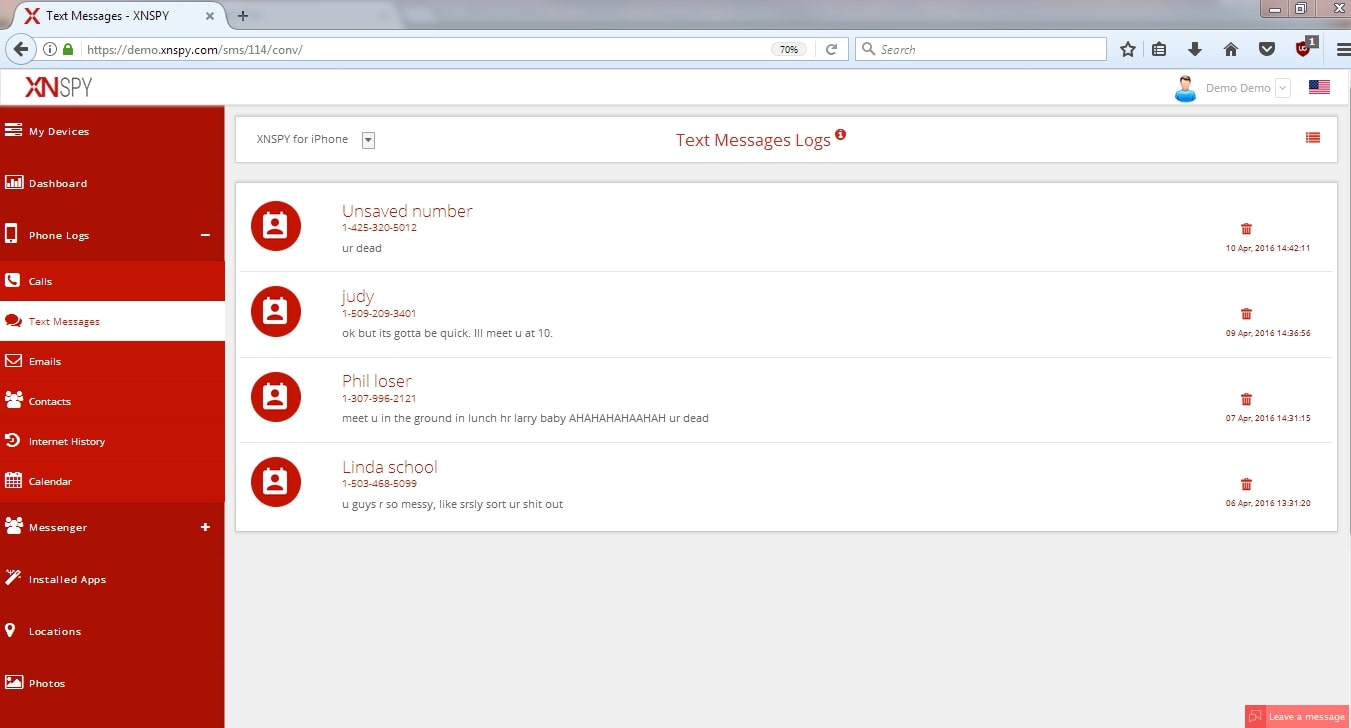Open the uBlock extension icon
1351x728 pixels.
(x=1304, y=48)
